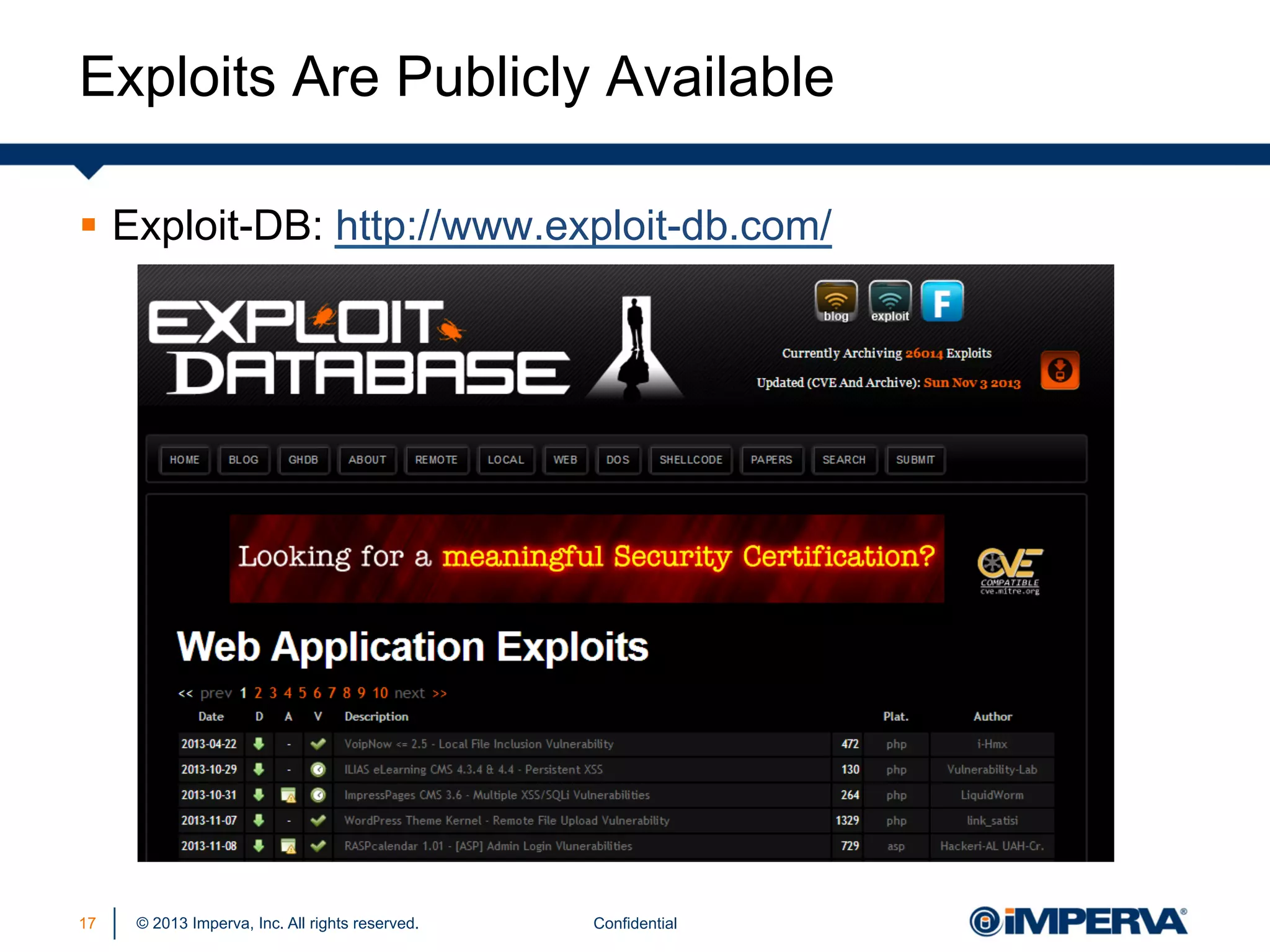The height and width of the screenshot is (952, 1270).
Task: Click pending clock icon on ILIAS row
Action: tap(318, 770)
